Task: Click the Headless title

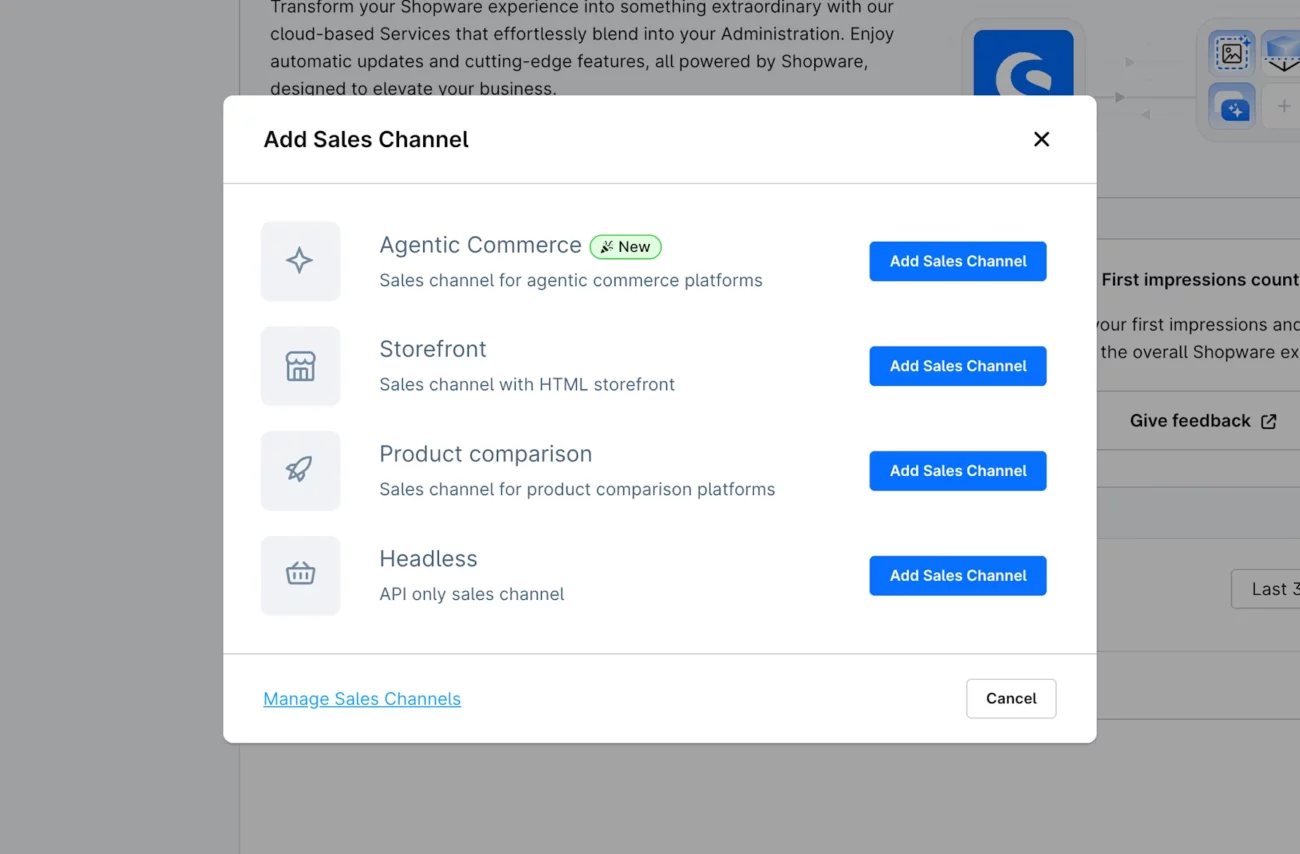Action: 428,559
